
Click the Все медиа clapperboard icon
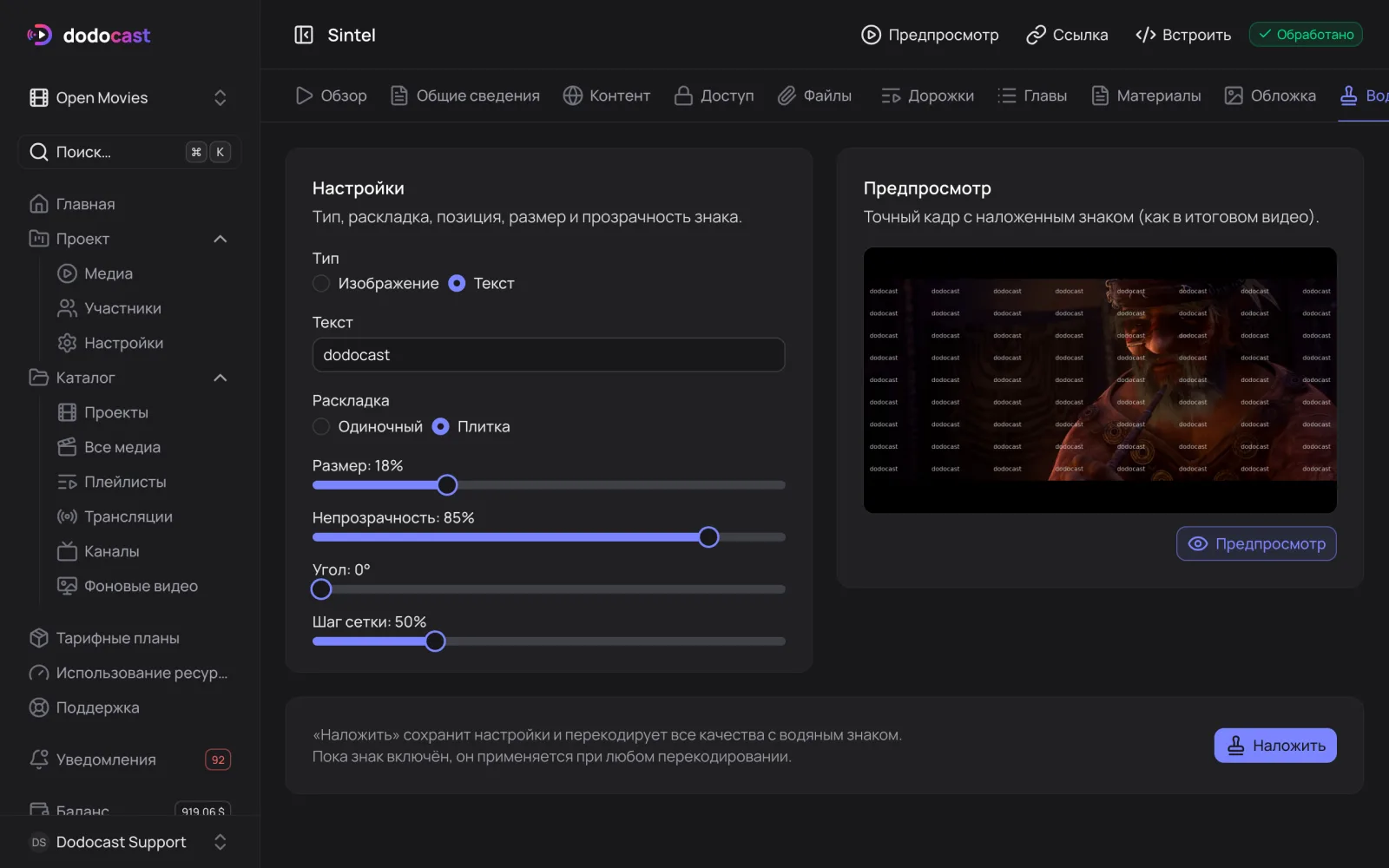(67, 447)
